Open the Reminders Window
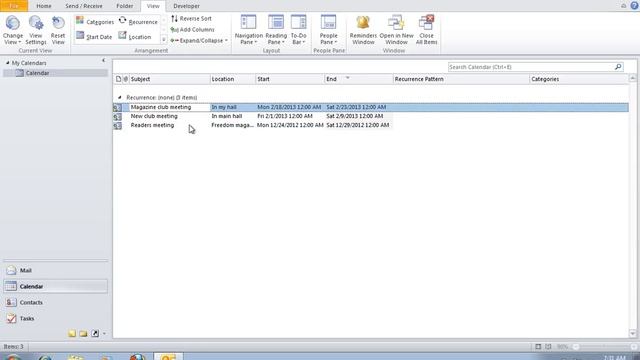The image size is (640, 360). coord(363,30)
